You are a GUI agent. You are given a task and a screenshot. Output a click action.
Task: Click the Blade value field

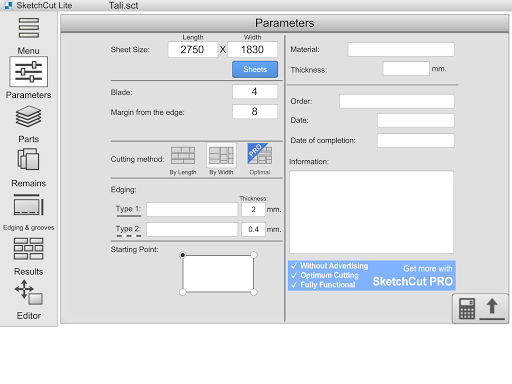[255, 92]
